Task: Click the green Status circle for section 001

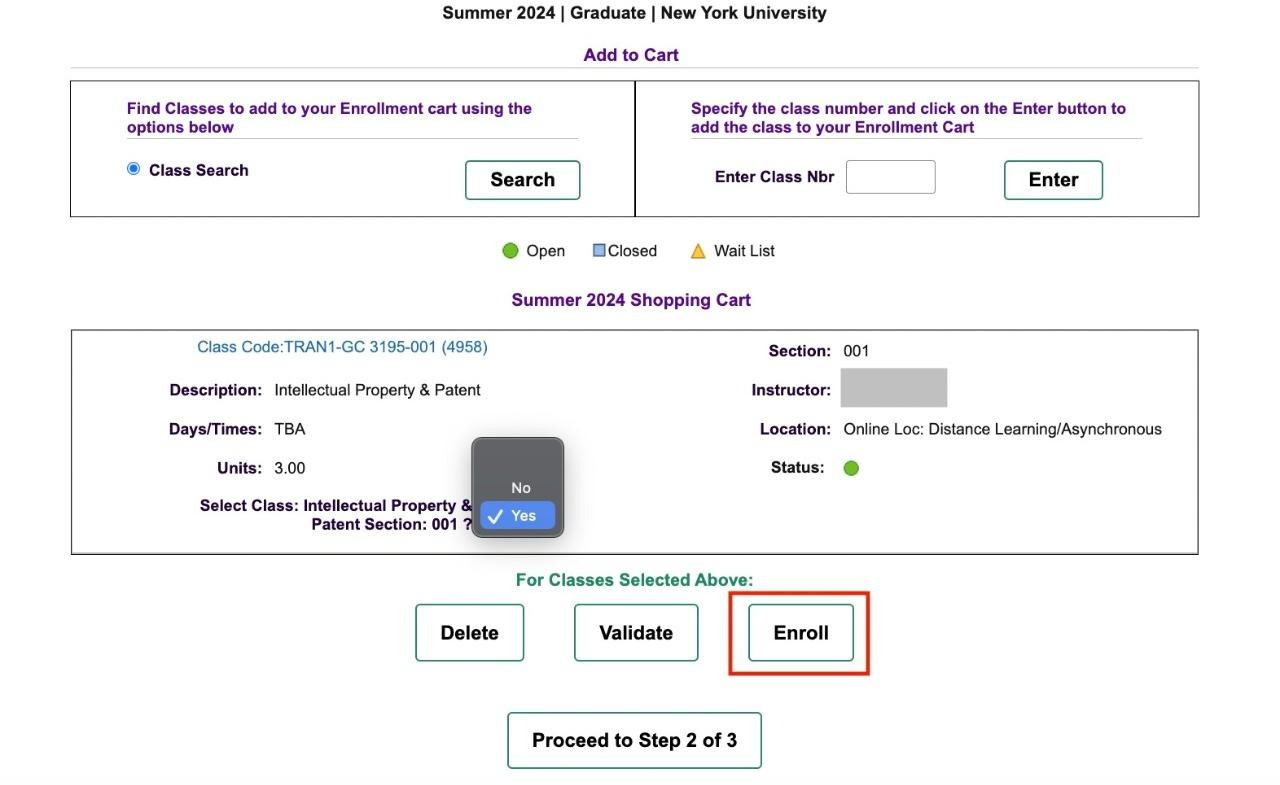Action: click(x=851, y=468)
